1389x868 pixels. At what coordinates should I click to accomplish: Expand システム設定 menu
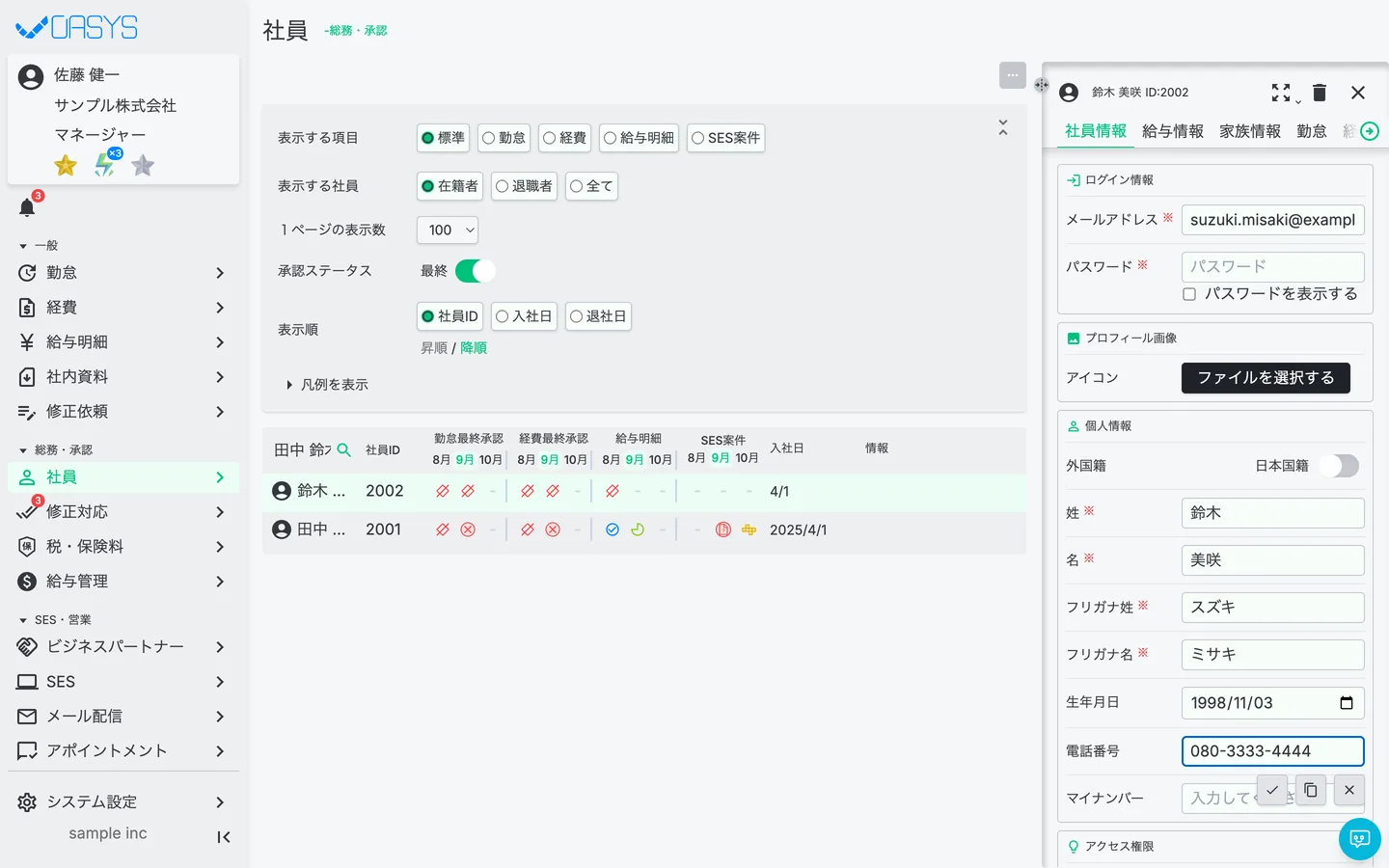(123, 802)
